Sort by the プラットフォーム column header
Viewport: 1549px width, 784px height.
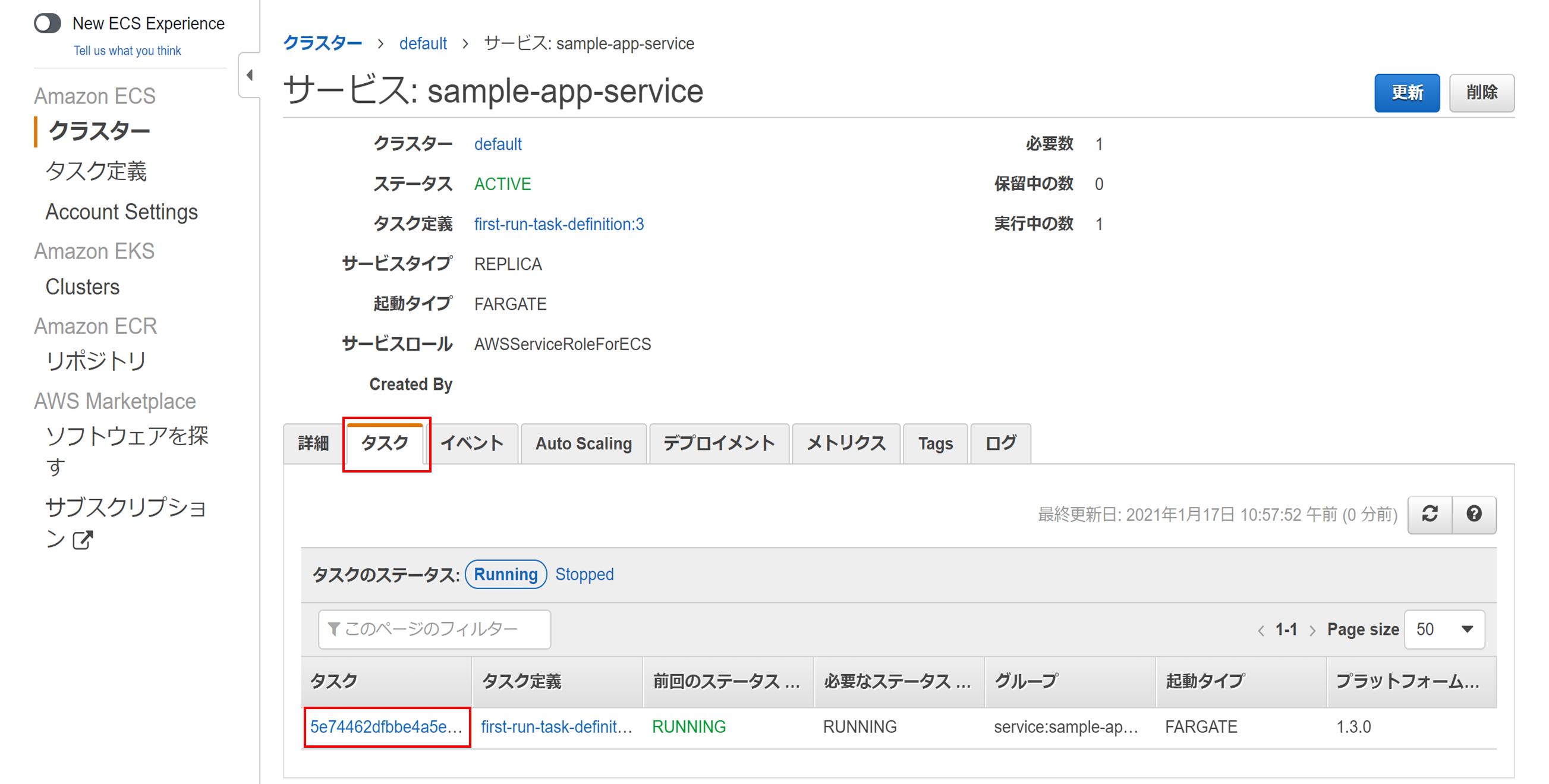[x=1411, y=681]
